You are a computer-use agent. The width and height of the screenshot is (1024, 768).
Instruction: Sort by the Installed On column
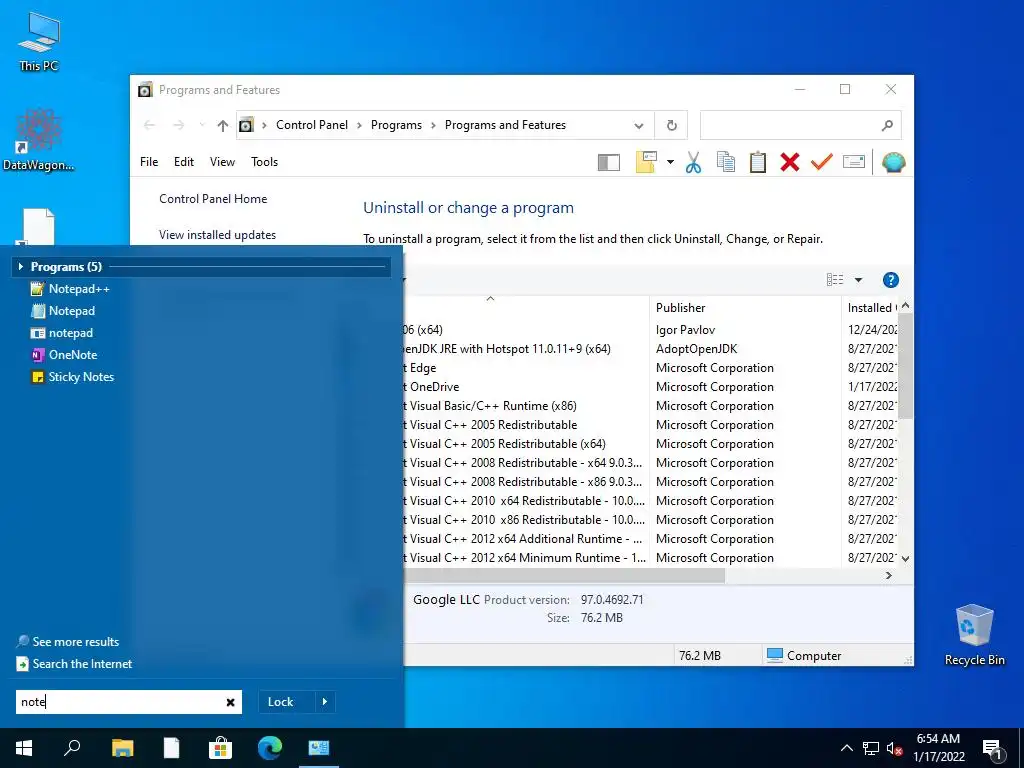(871, 308)
